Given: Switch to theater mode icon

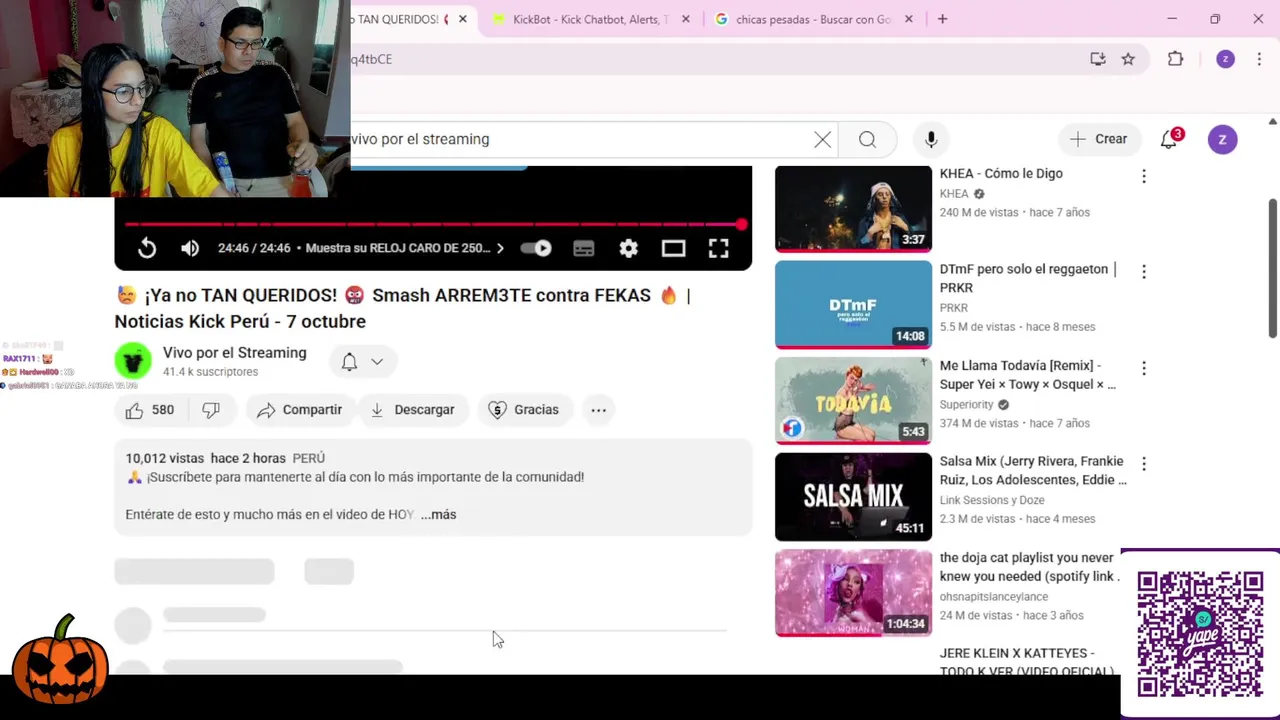Looking at the screenshot, I should tap(673, 249).
